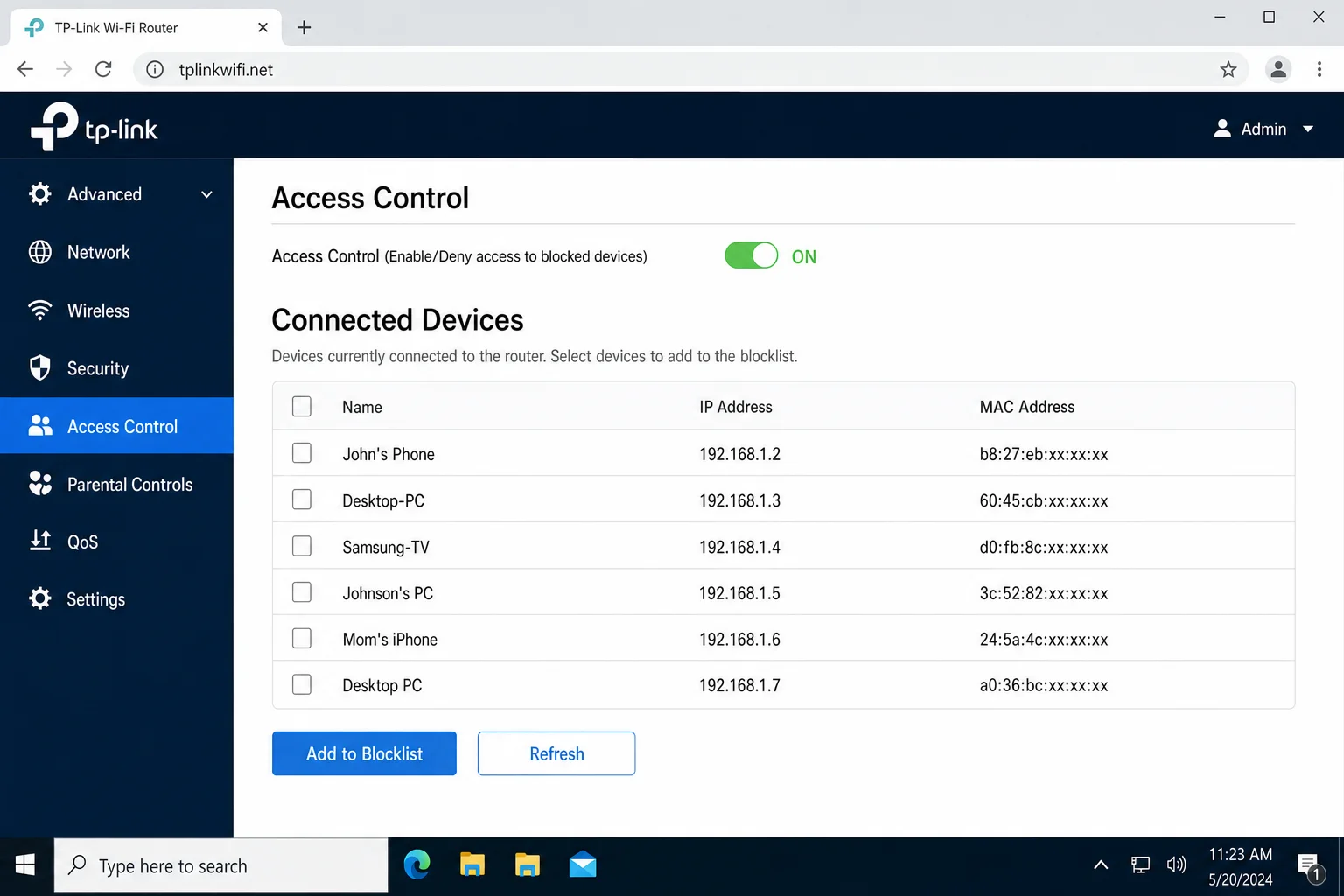This screenshot has width=1344, height=896.
Task: Click the Name column header
Action: coord(362,407)
